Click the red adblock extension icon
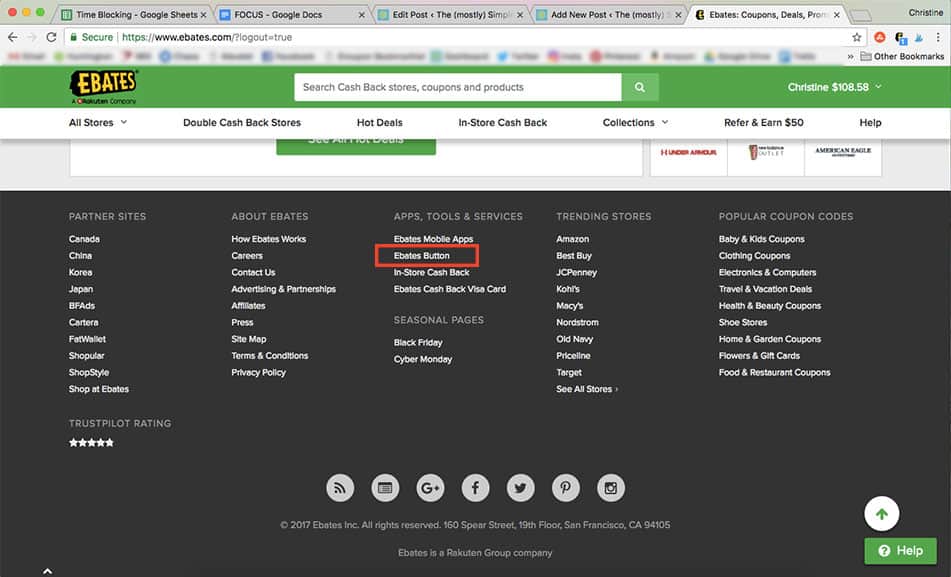Viewport: 951px width, 577px height. [x=879, y=37]
